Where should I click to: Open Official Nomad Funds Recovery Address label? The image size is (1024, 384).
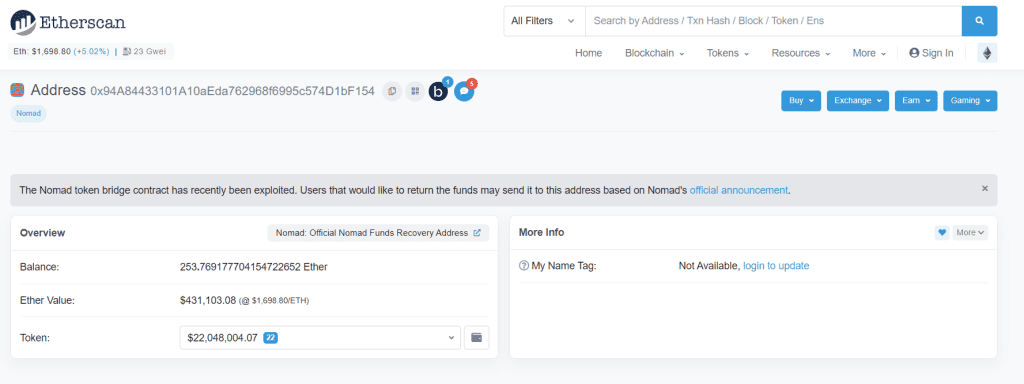378,232
